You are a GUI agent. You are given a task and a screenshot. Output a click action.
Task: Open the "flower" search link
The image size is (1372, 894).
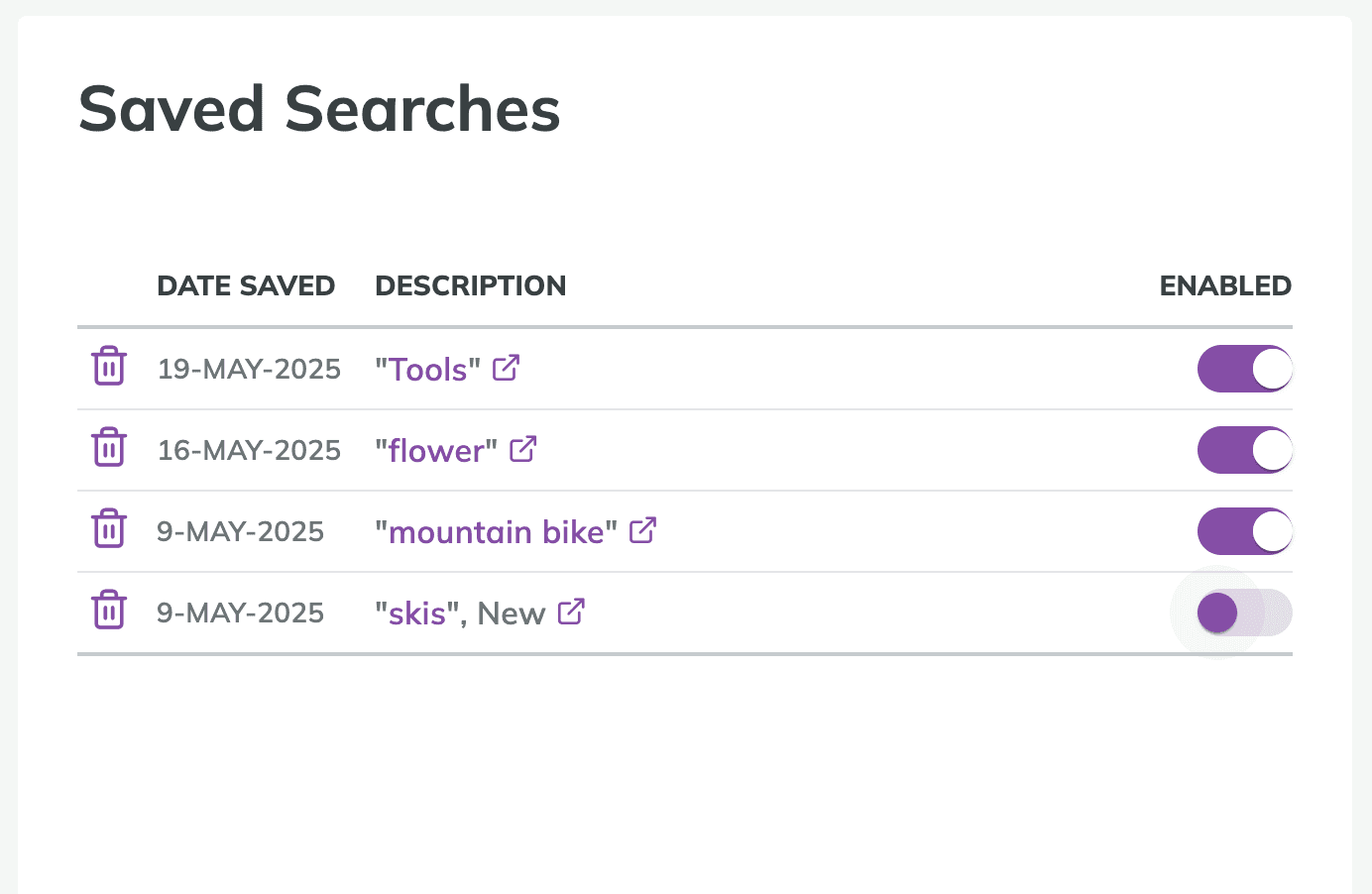436,451
